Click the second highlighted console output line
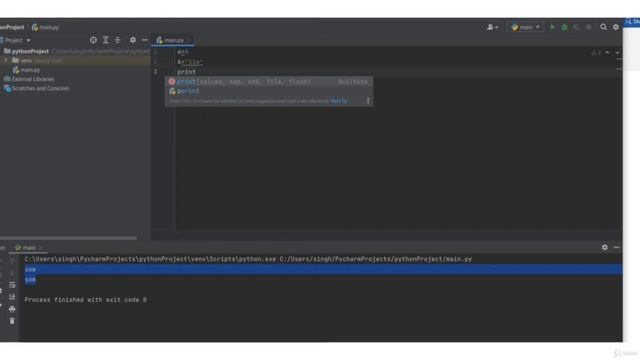The height and width of the screenshot is (360, 640). click(x=30, y=280)
